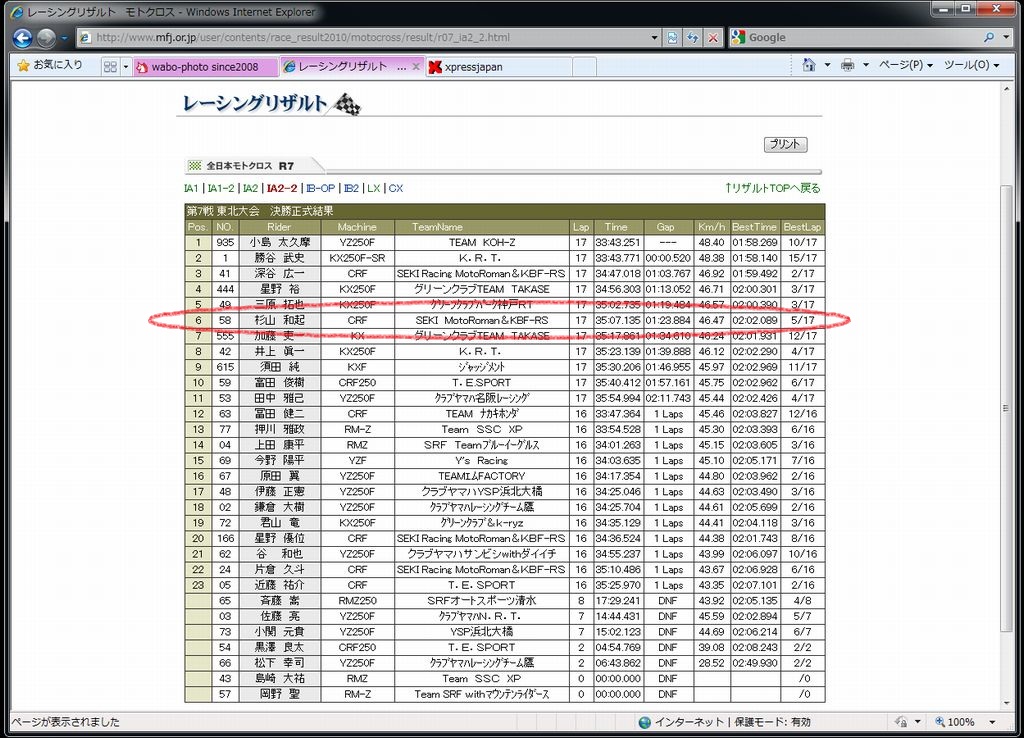Image resolution: width=1024 pixels, height=738 pixels.
Task: Click the compatibility view icon in address bar
Action: tap(672, 37)
